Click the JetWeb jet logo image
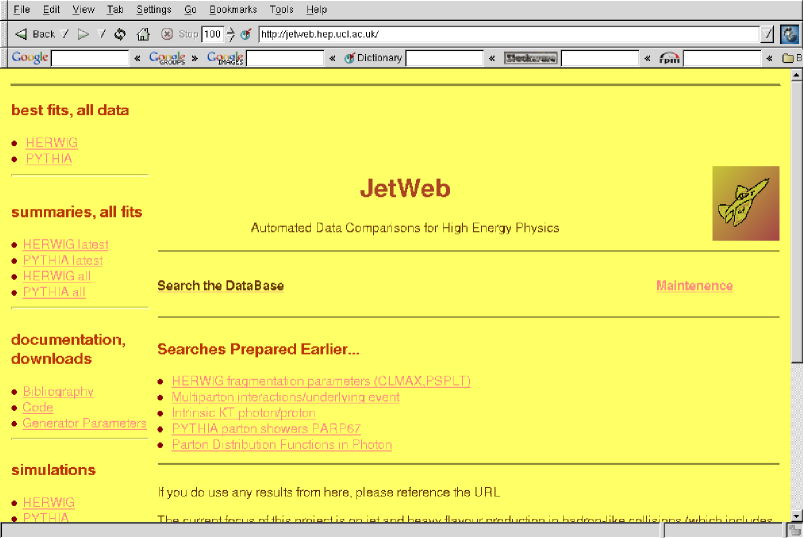Image resolution: width=804 pixels, height=538 pixels. pos(746,203)
